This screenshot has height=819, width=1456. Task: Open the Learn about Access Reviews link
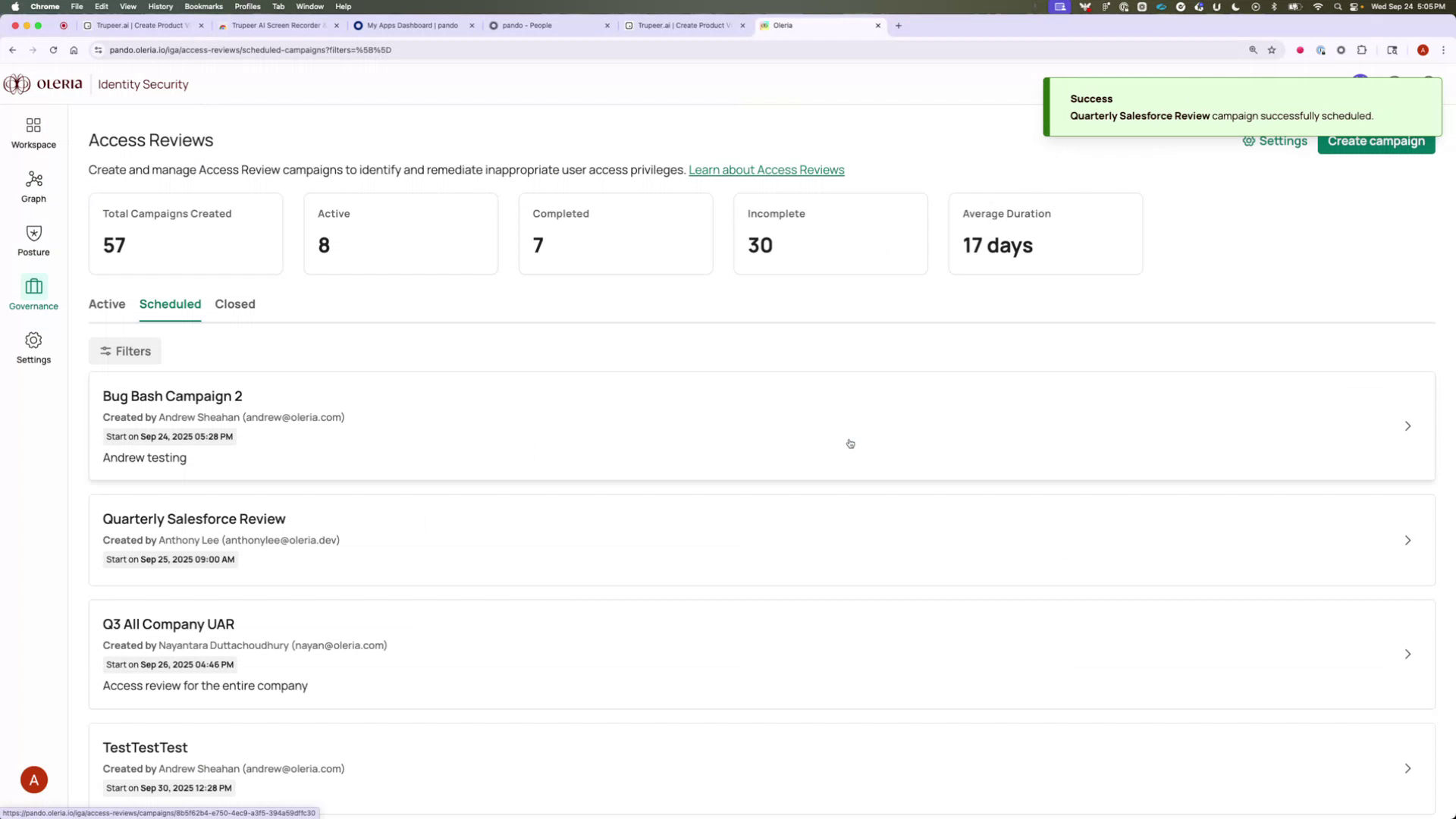tap(765, 169)
